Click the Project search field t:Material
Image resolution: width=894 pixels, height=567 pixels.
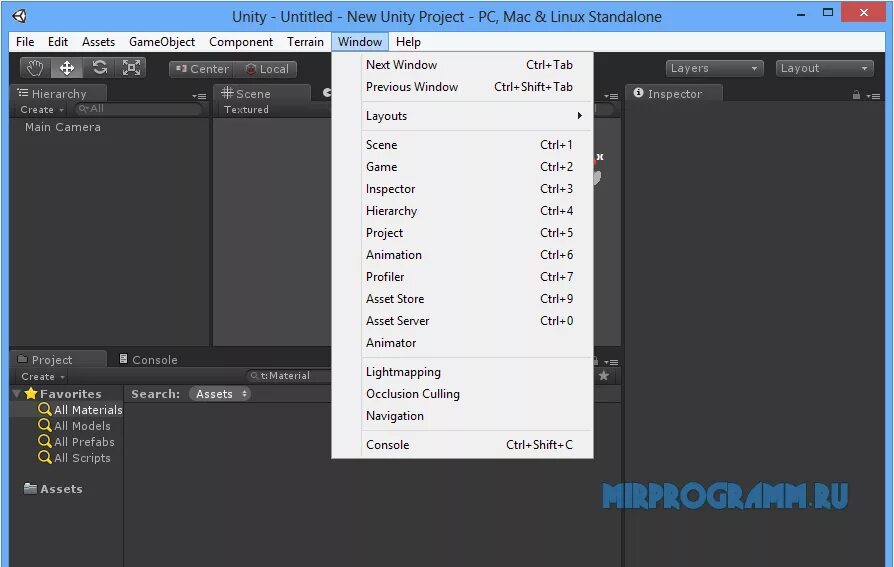point(289,376)
